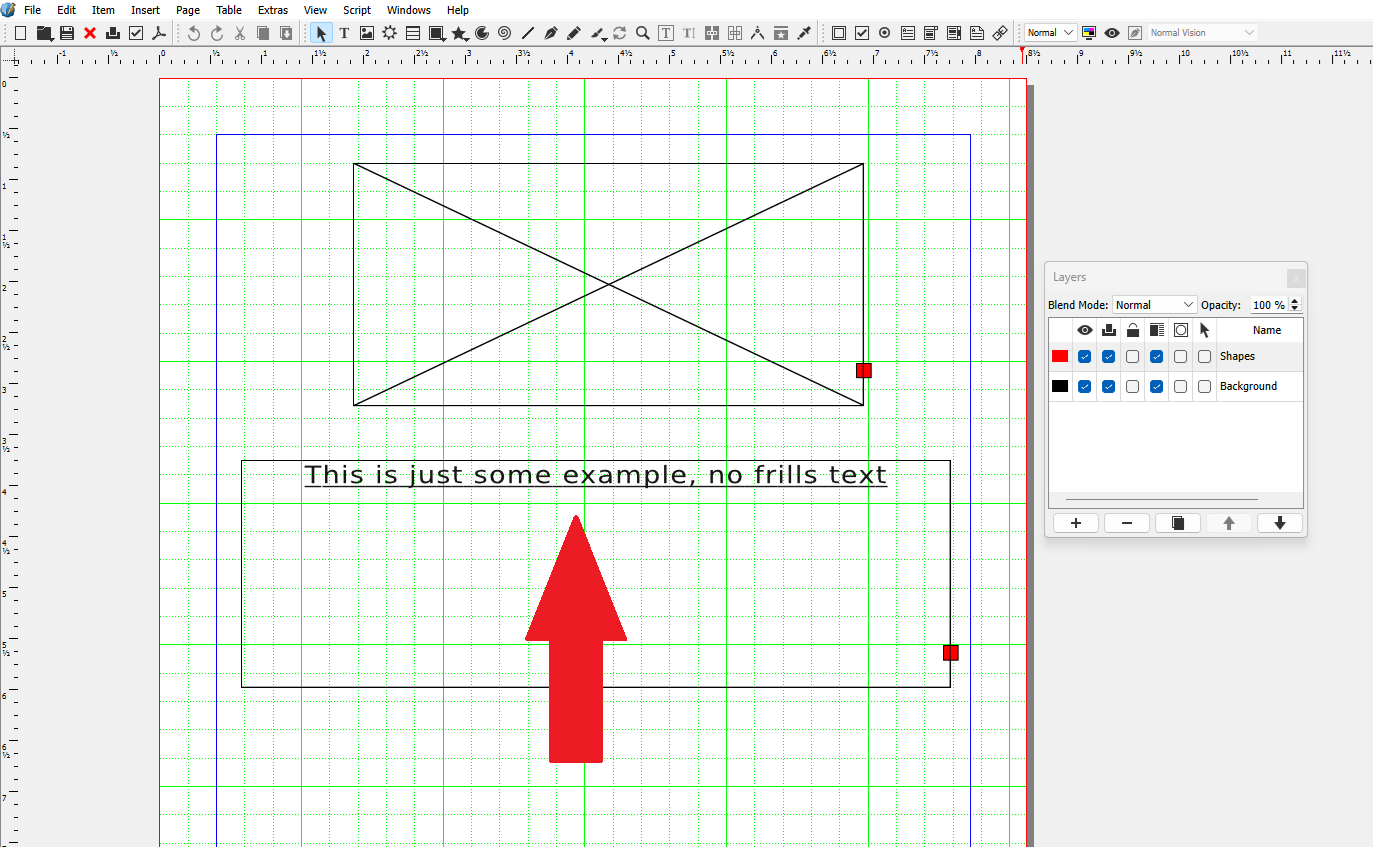Toggle visibility checkbox for Background layer
The width and height of the screenshot is (1373, 847).
click(x=1084, y=387)
